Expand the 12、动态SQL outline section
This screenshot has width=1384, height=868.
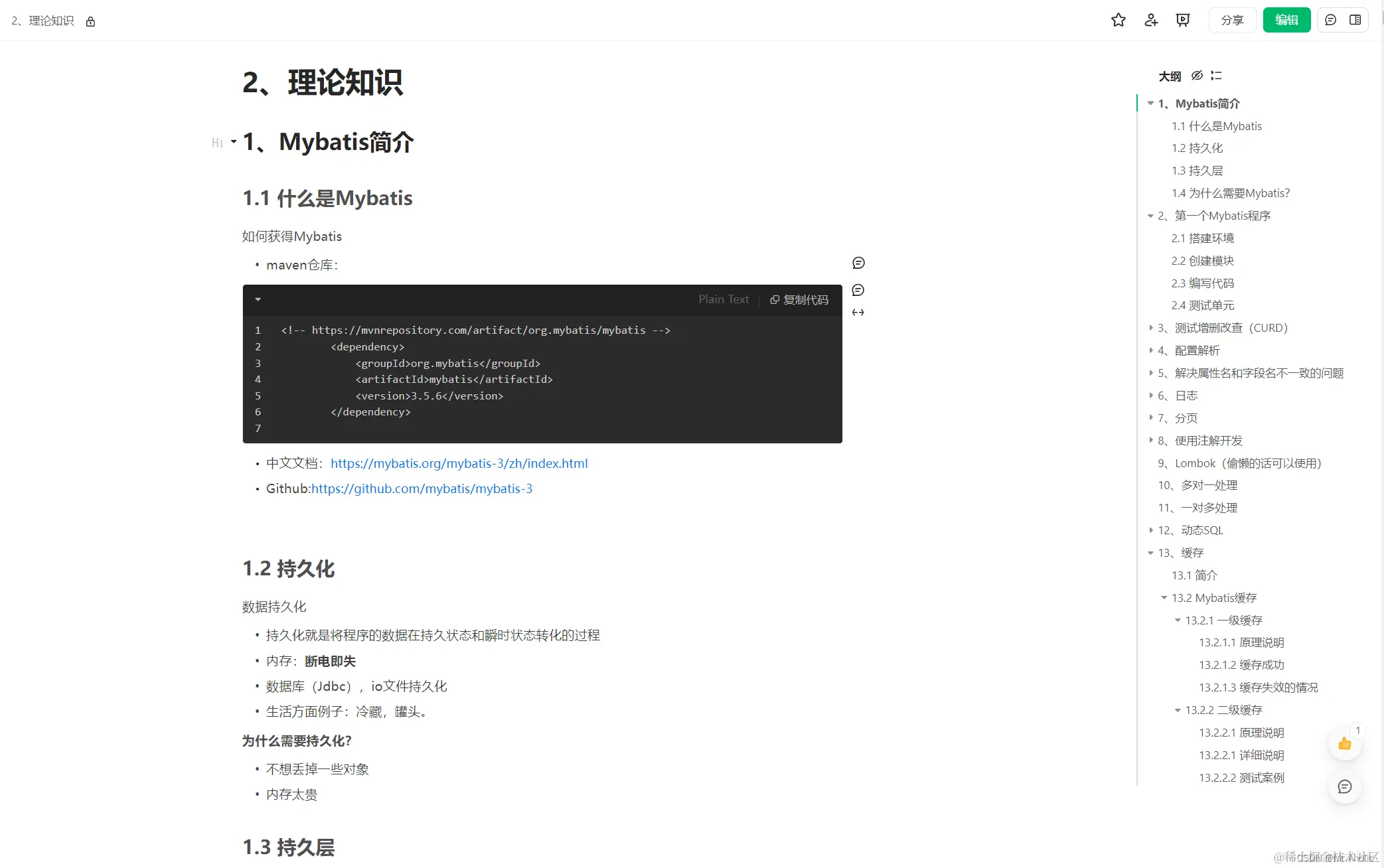point(1150,530)
